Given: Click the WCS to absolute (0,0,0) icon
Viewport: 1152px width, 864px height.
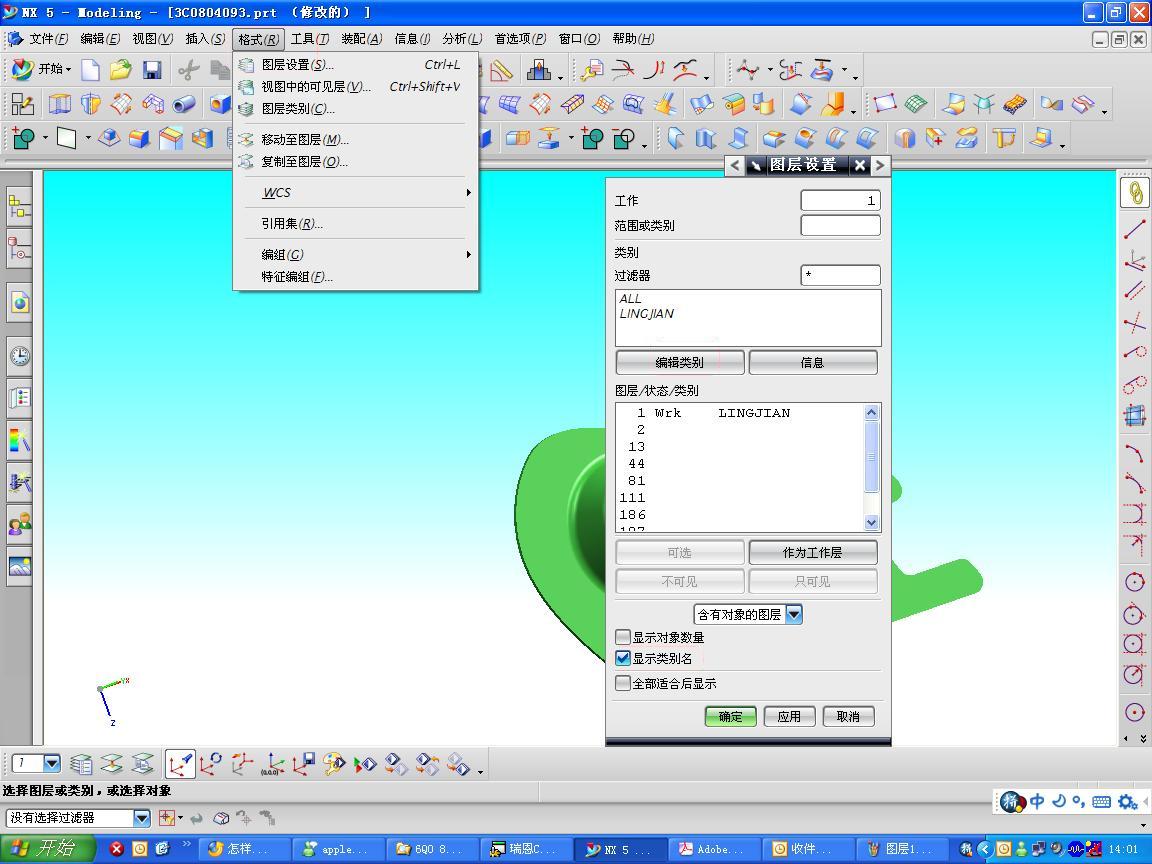Looking at the screenshot, I should tap(273, 765).
